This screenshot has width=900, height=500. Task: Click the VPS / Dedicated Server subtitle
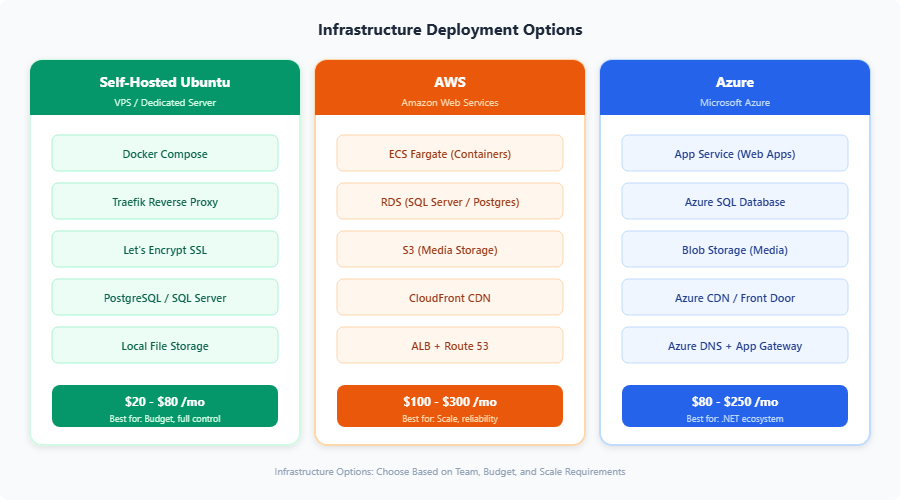[x=165, y=103]
